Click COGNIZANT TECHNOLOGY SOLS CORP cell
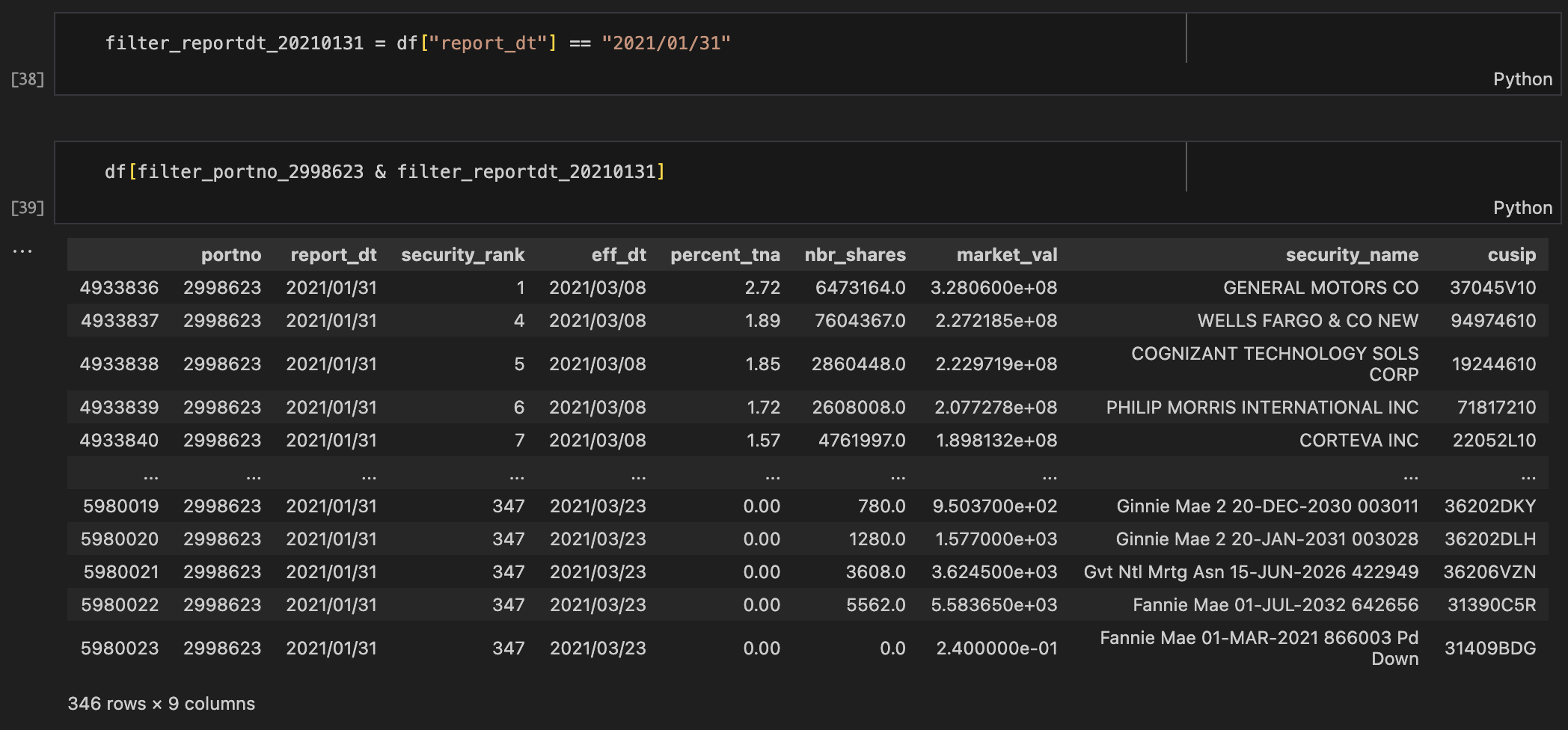Image resolution: width=1568 pixels, height=730 pixels. pos(1275,364)
